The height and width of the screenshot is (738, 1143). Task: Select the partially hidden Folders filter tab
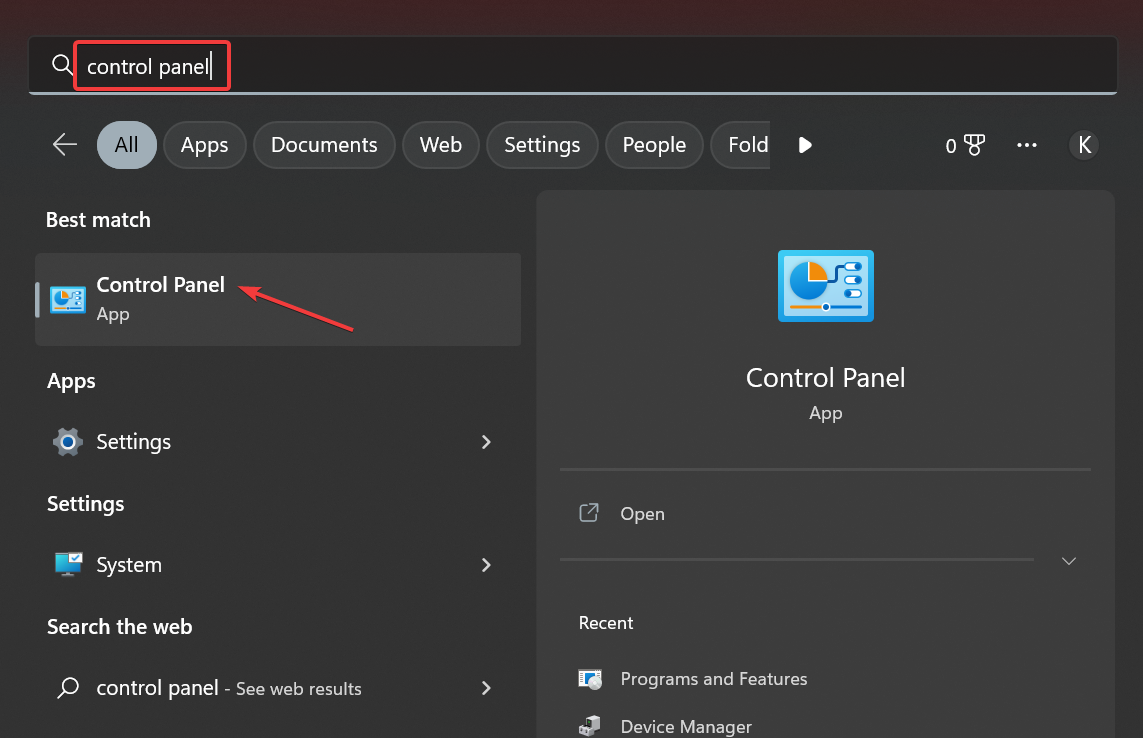point(741,144)
